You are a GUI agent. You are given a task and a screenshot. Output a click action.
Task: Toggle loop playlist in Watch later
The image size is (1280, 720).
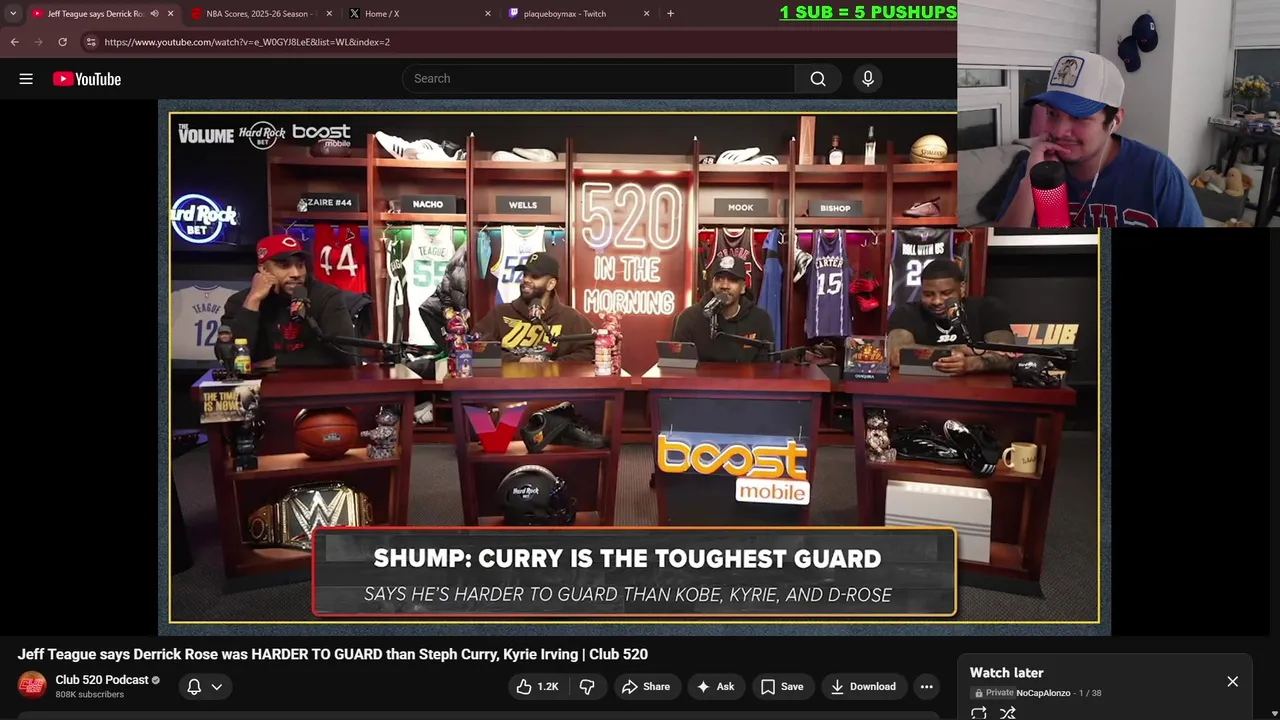point(979,713)
